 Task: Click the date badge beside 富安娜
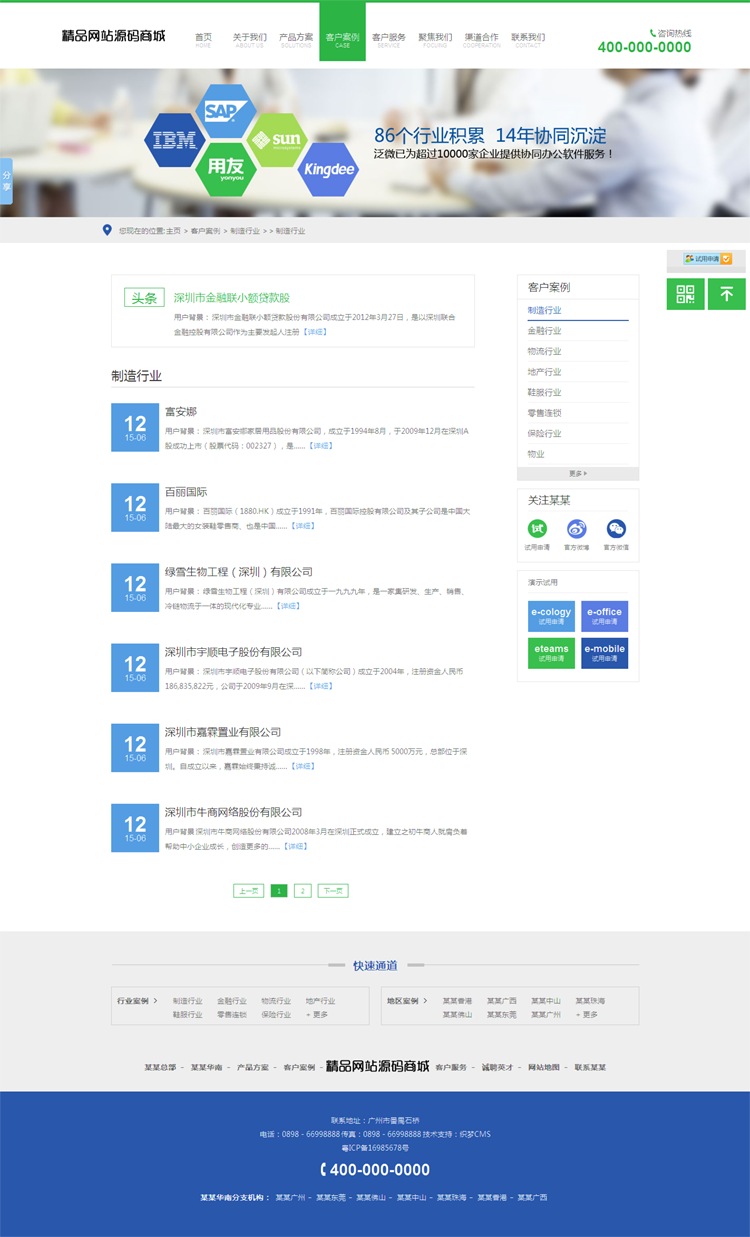pyautogui.click(x=135, y=428)
